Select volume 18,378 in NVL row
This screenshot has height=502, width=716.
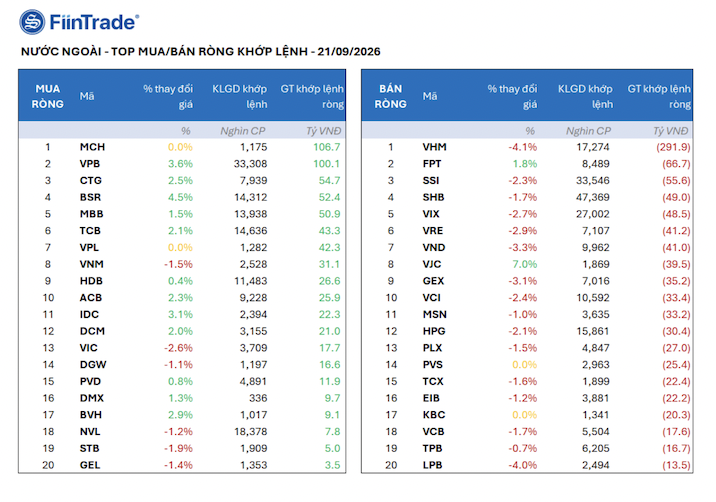pyautogui.click(x=251, y=432)
